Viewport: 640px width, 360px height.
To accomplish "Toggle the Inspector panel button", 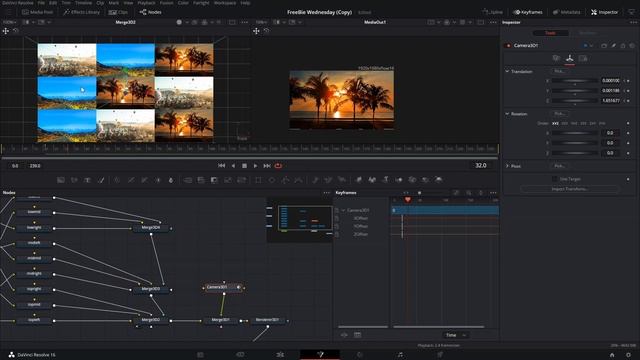I will pyautogui.click(x=604, y=12).
